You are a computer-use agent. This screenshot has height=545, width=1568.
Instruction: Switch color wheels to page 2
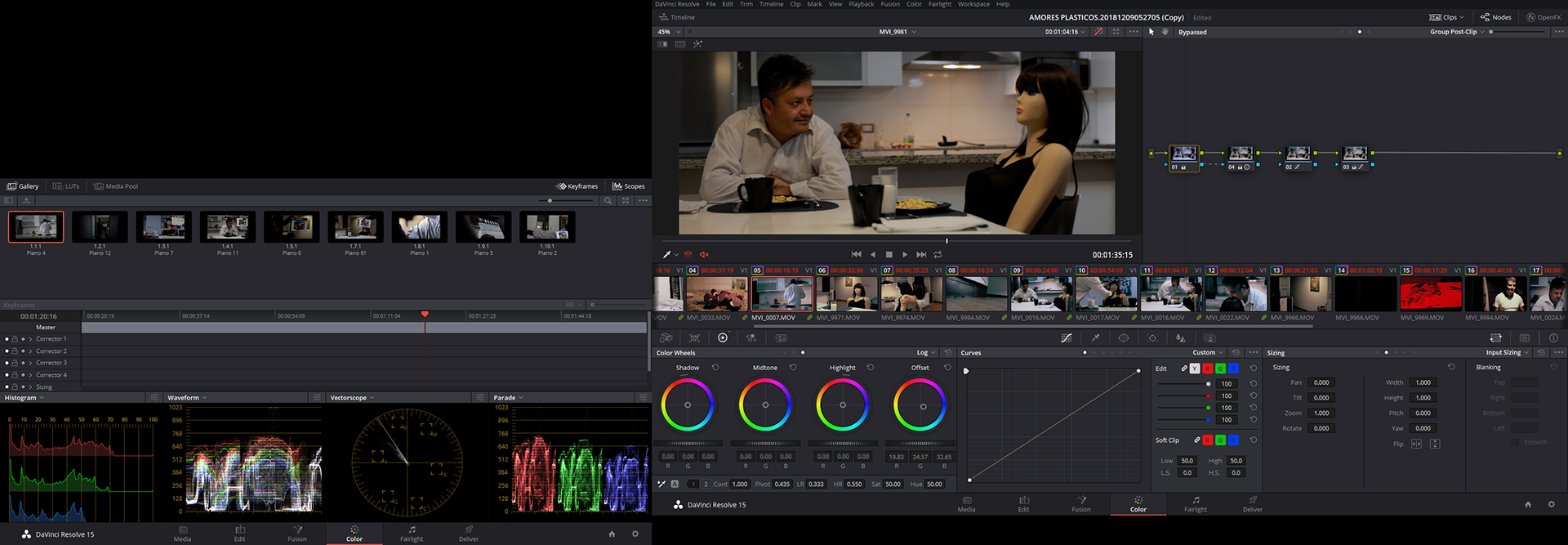coord(706,484)
